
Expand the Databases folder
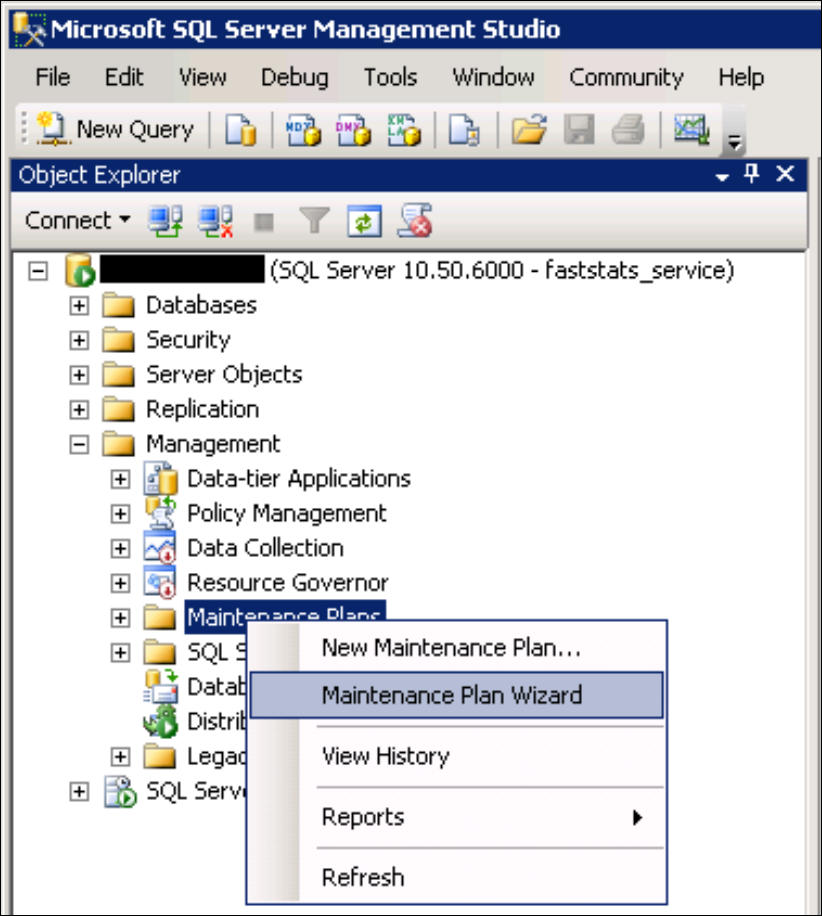click(x=79, y=306)
